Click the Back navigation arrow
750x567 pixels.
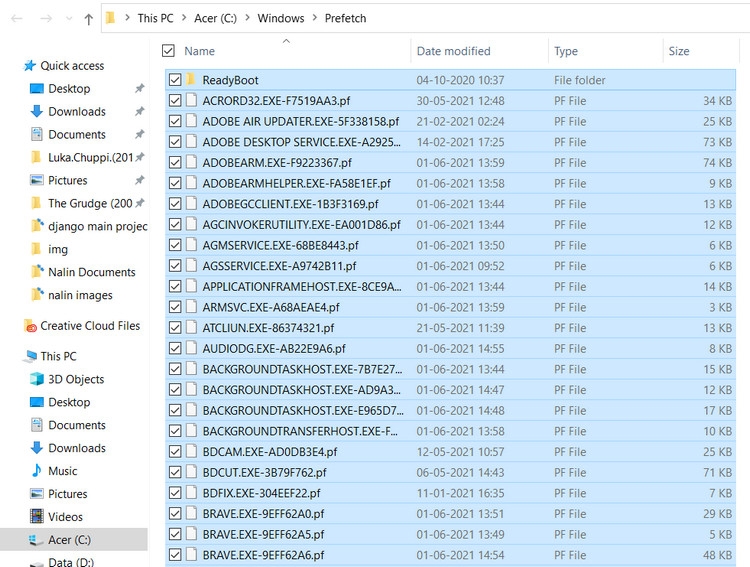(17, 19)
